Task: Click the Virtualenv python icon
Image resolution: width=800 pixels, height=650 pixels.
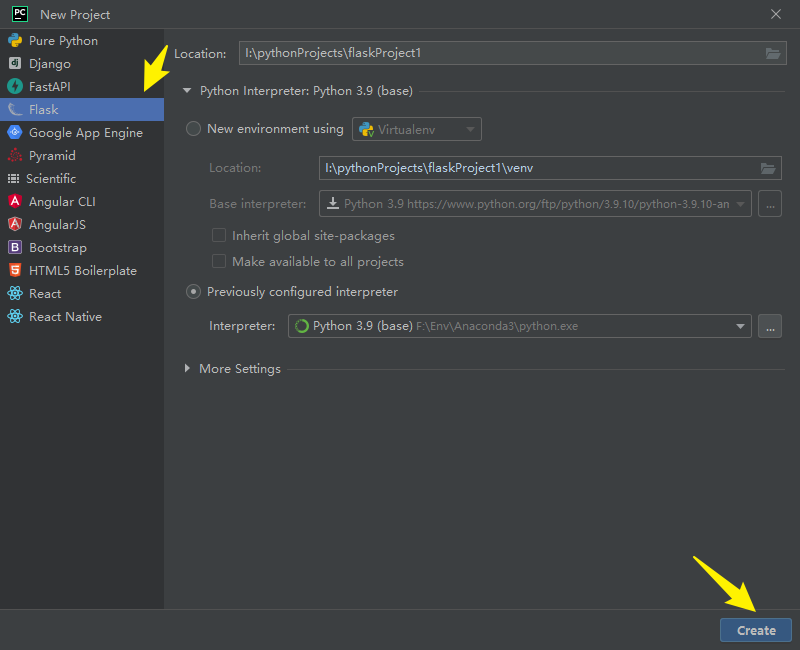Action: (366, 130)
